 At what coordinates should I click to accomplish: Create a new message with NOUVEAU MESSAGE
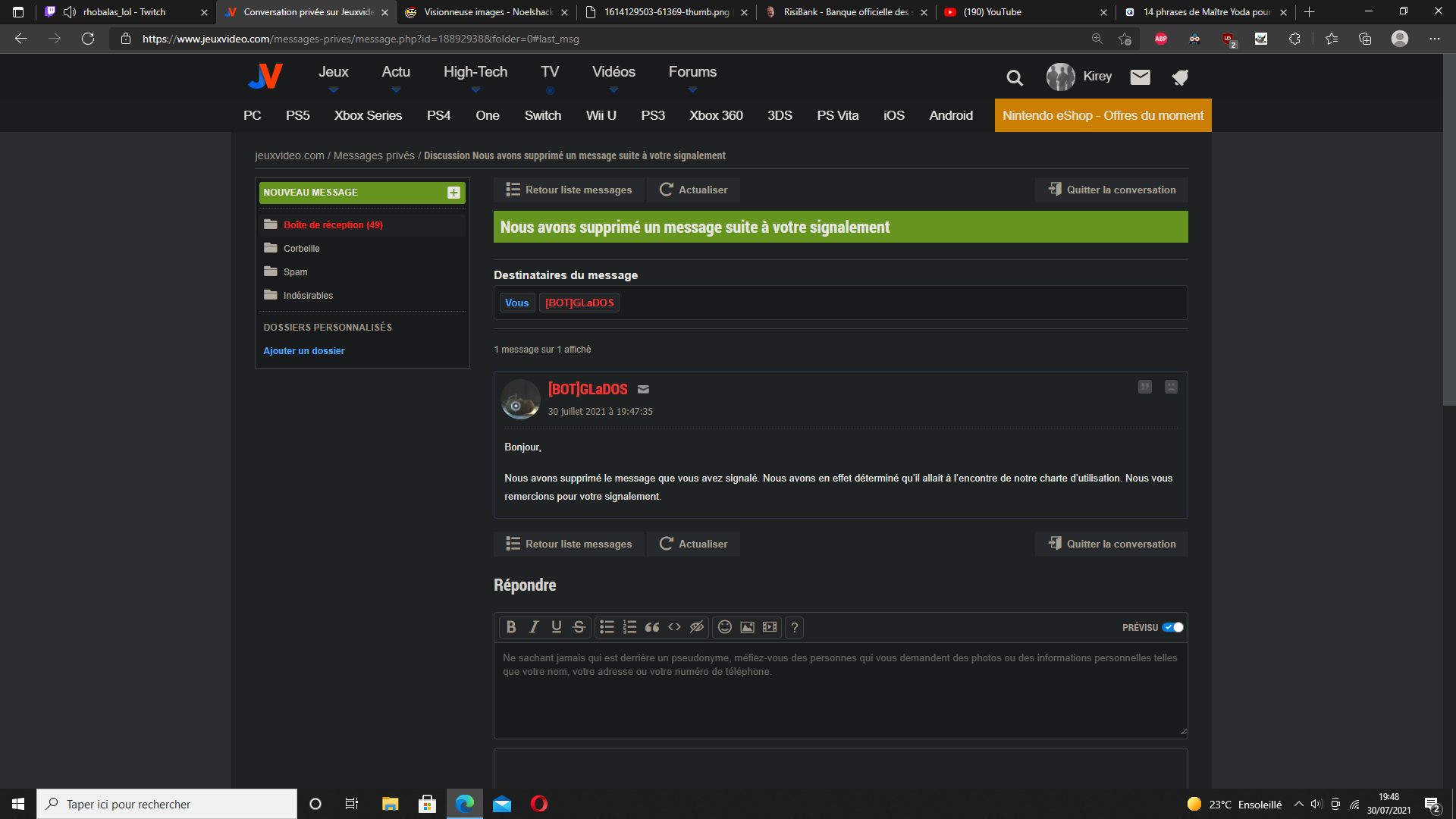[362, 193]
